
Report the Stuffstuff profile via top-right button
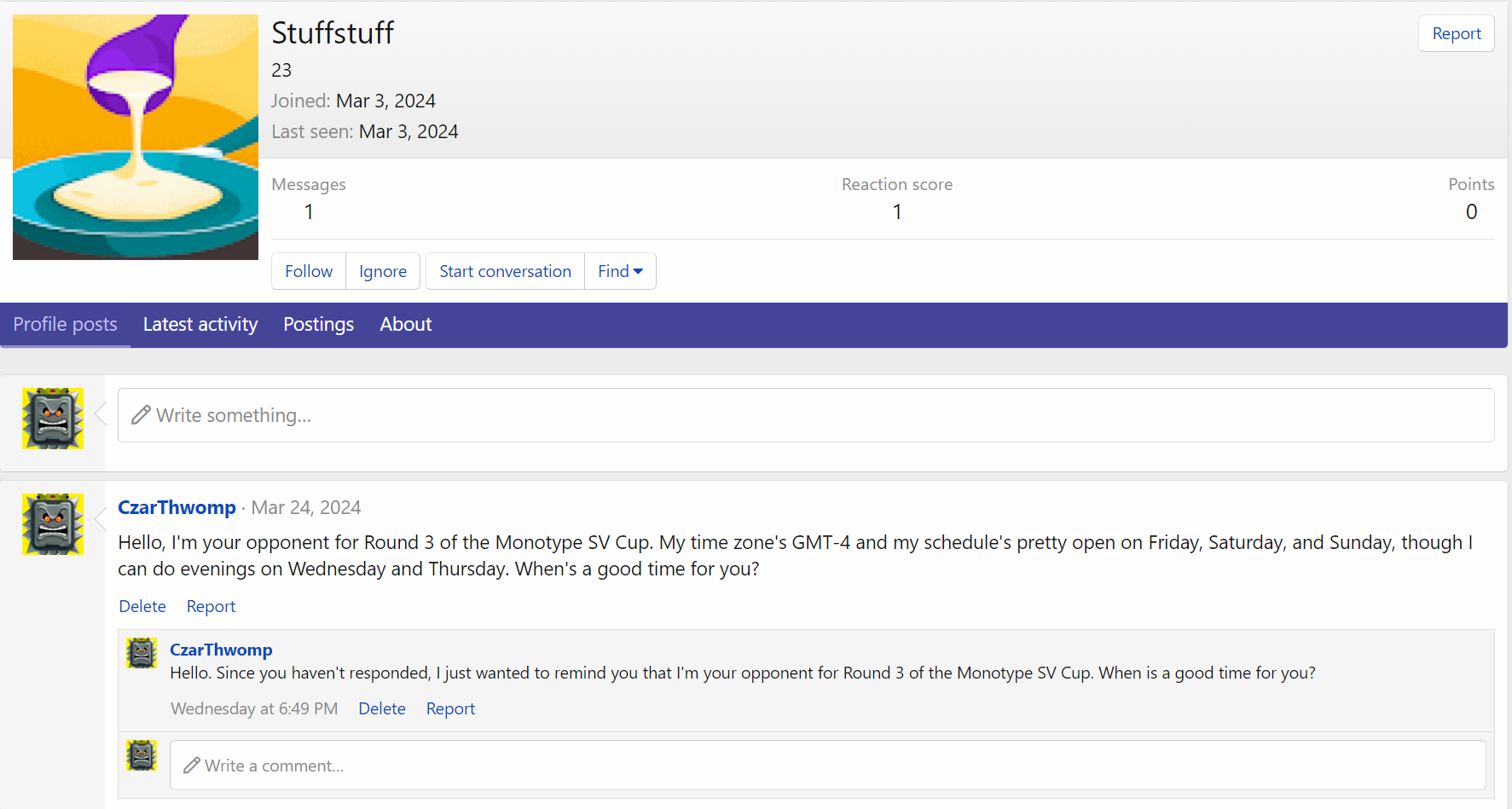[1456, 33]
